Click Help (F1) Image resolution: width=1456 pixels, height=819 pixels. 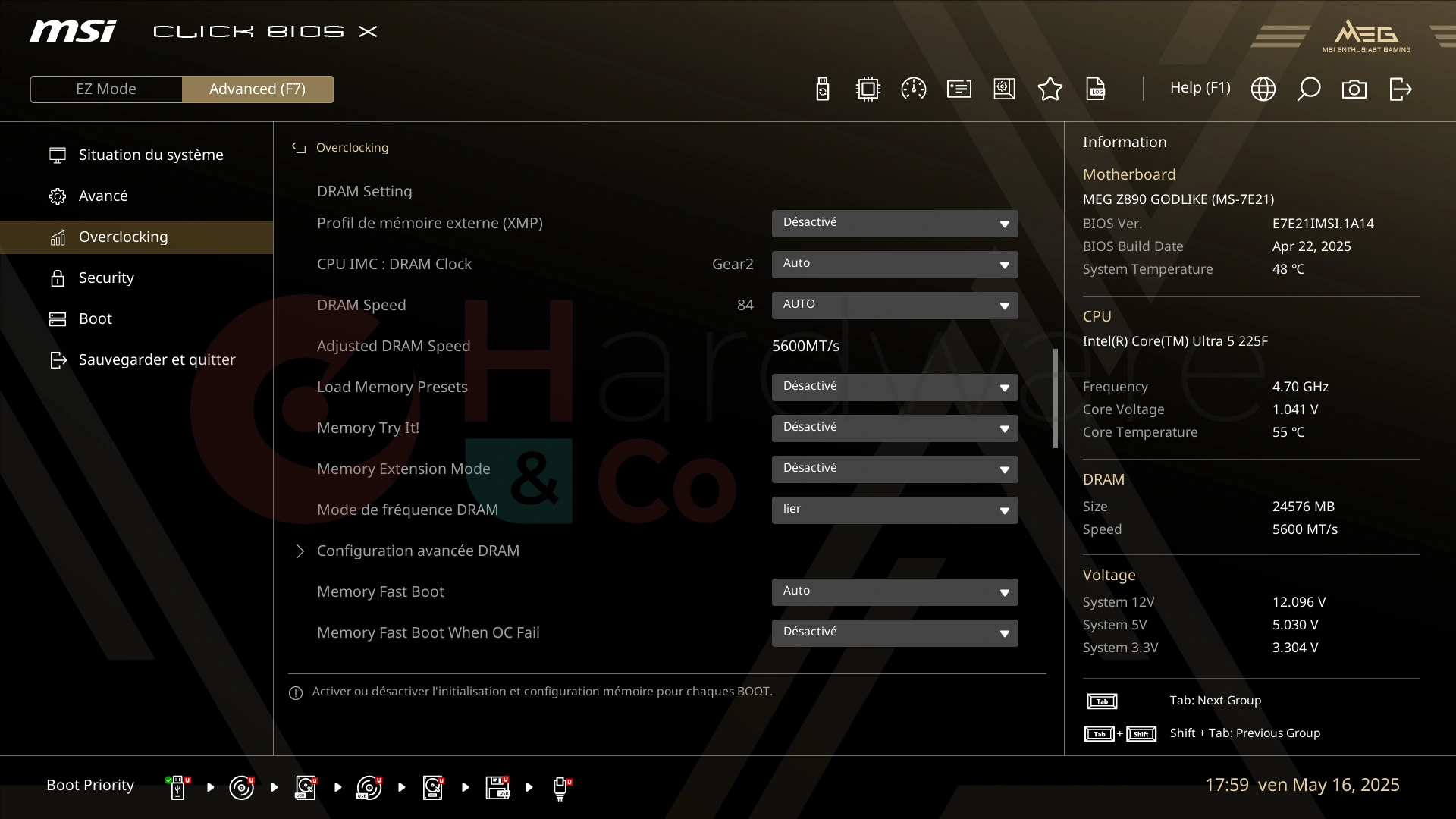[x=1200, y=88]
